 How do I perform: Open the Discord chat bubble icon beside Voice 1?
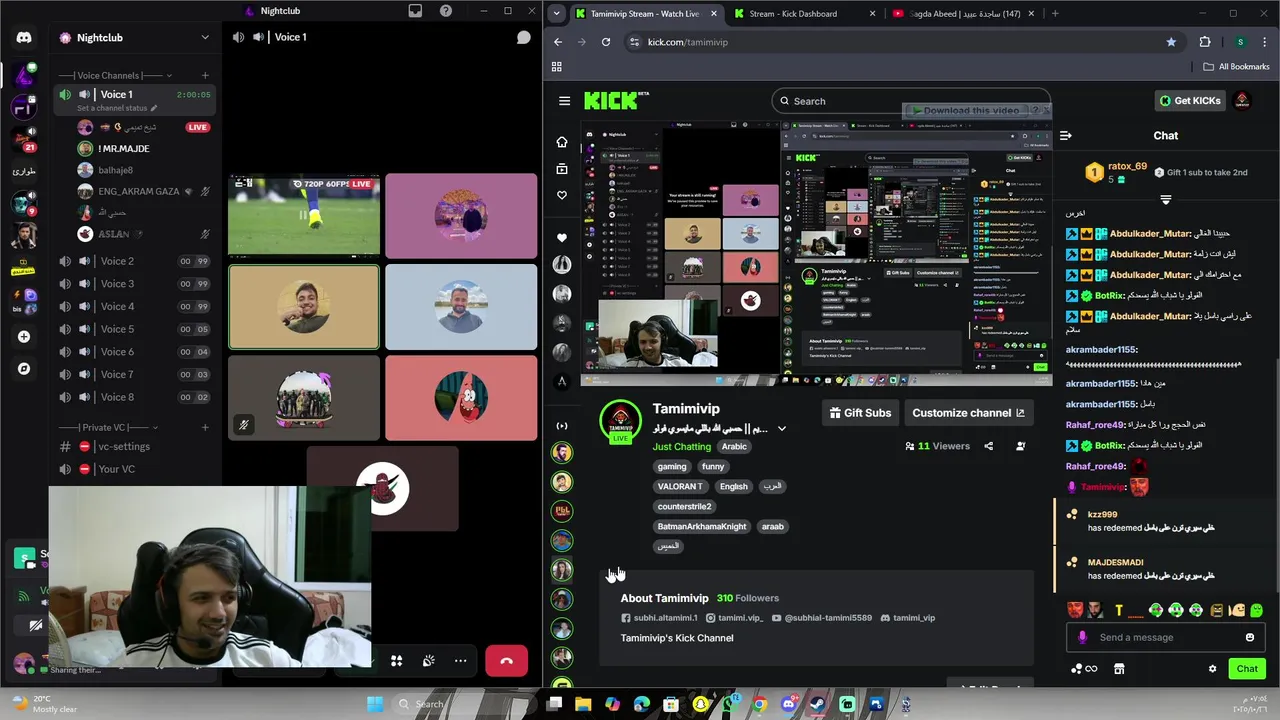point(523,37)
